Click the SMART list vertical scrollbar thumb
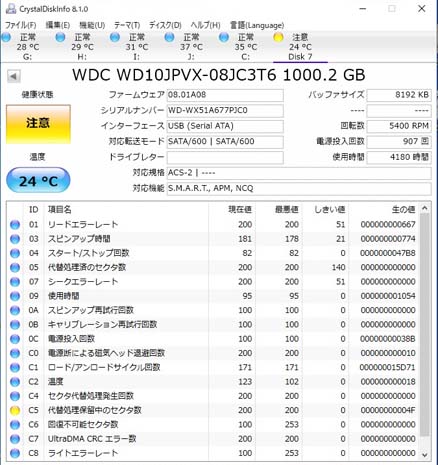Viewport: 438px width, 465px height. 424,325
